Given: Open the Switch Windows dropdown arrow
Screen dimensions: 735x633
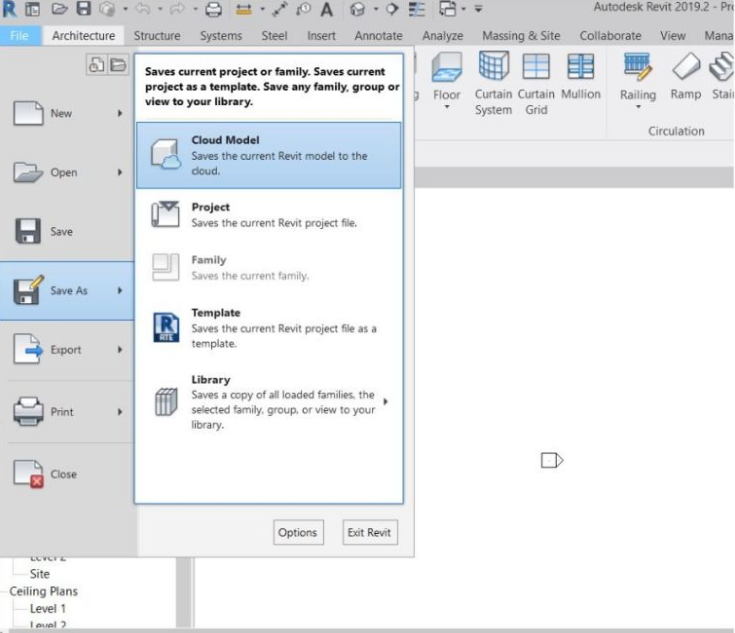Looking at the screenshot, I should click(463, 9).
